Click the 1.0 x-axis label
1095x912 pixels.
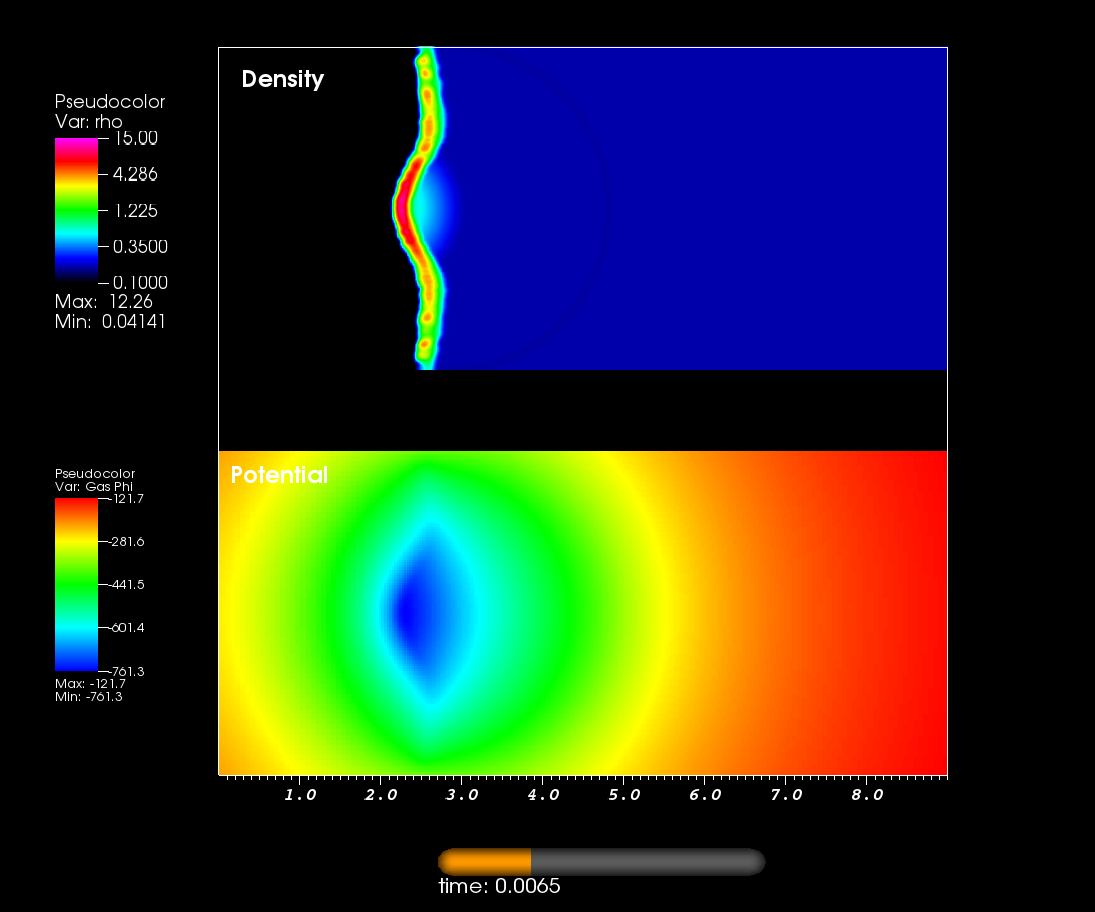(x=300, y=795)
